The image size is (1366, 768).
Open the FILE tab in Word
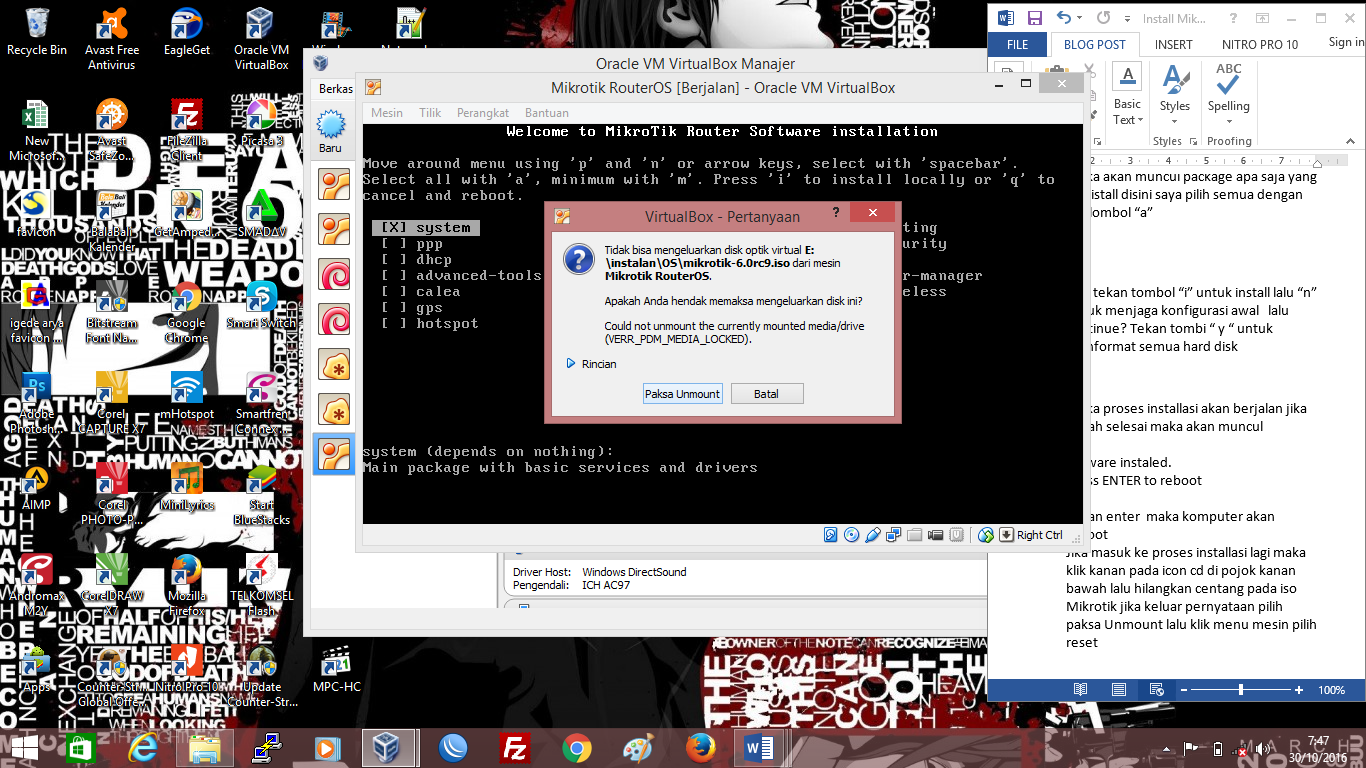point(1017,44)
